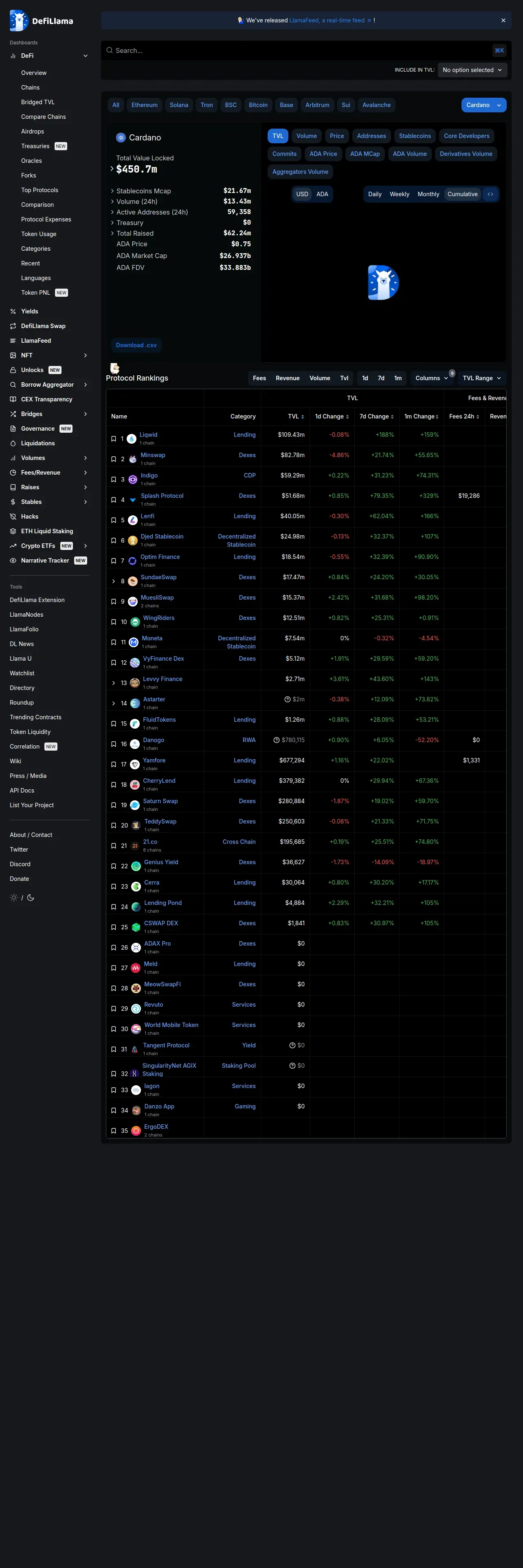Expand the SundaeSwap protocol row
The image size is (523, 1568).
point(113,581)
